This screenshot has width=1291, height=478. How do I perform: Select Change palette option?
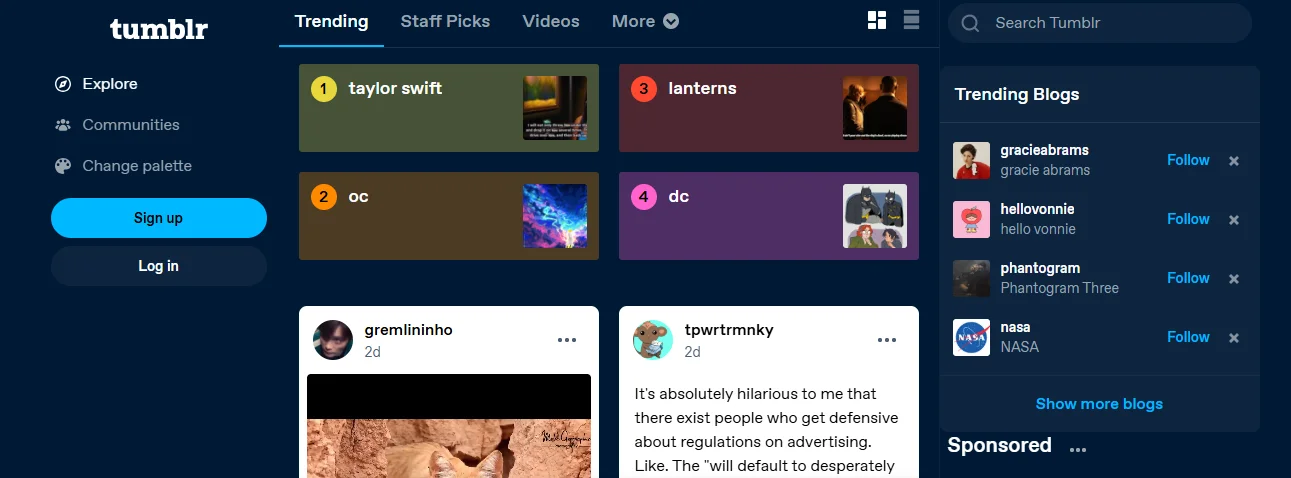pos(137,166)
